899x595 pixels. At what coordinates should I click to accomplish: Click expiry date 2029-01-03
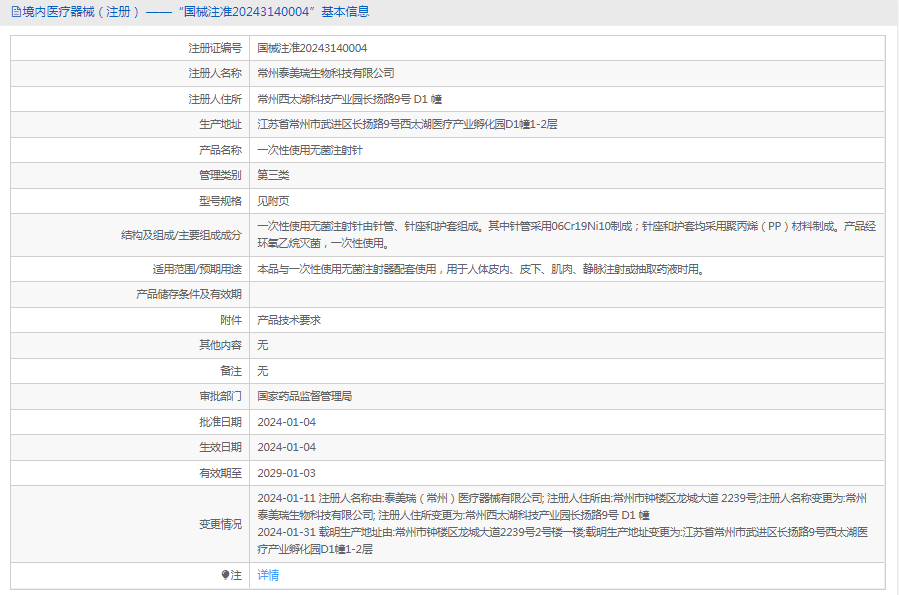[286, 473]
